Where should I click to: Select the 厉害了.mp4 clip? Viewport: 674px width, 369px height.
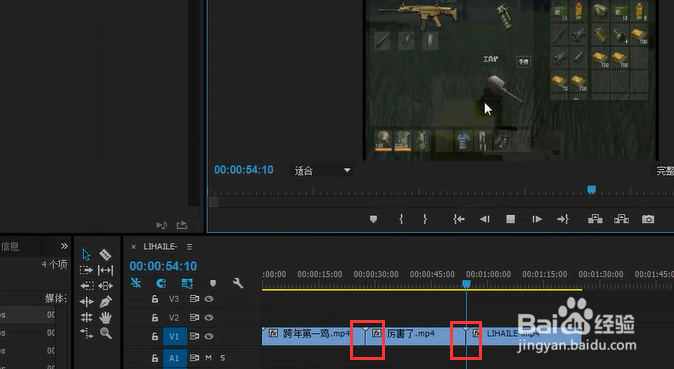(x=415, y=335)
